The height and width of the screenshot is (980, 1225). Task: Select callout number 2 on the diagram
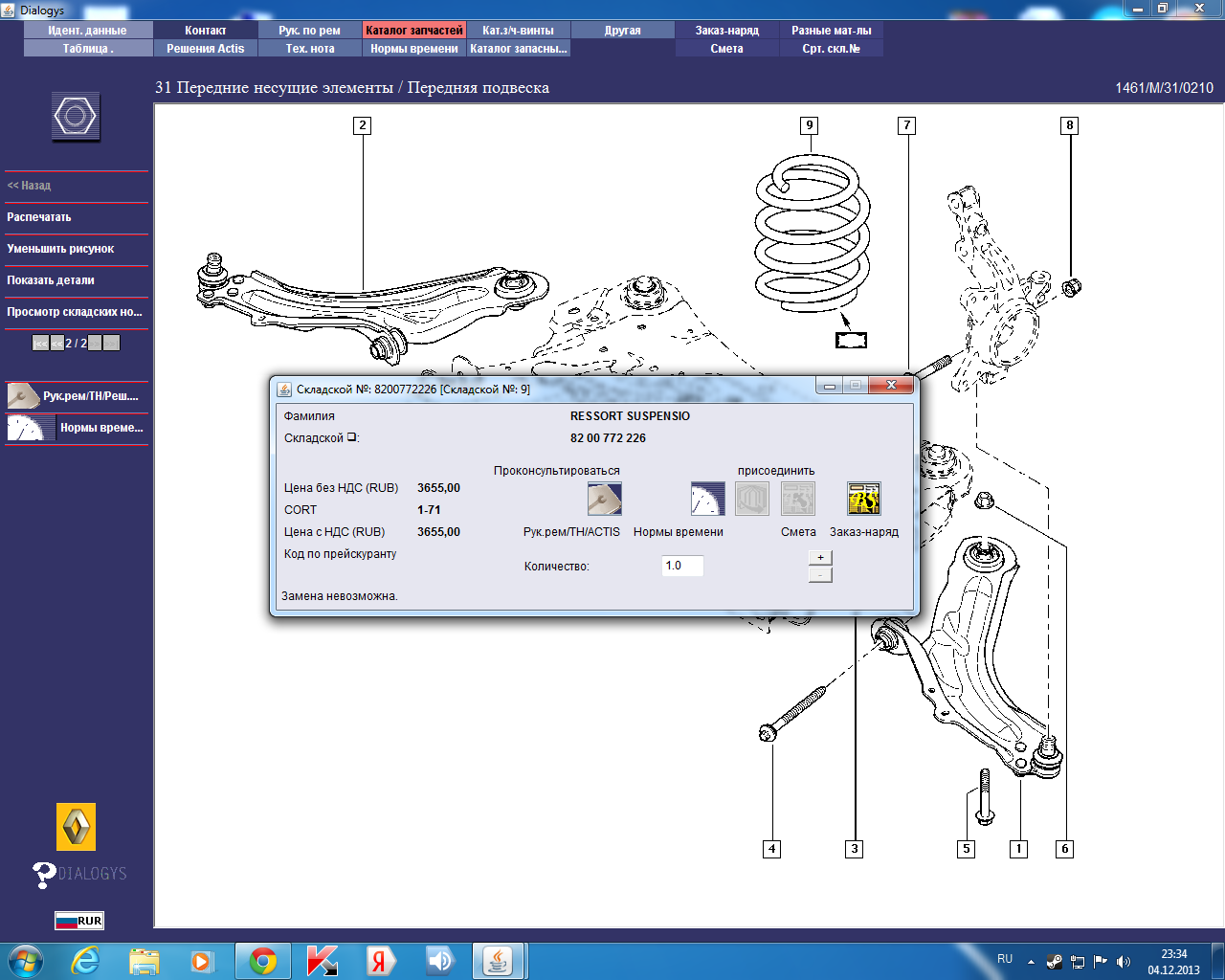pos(362,125)
